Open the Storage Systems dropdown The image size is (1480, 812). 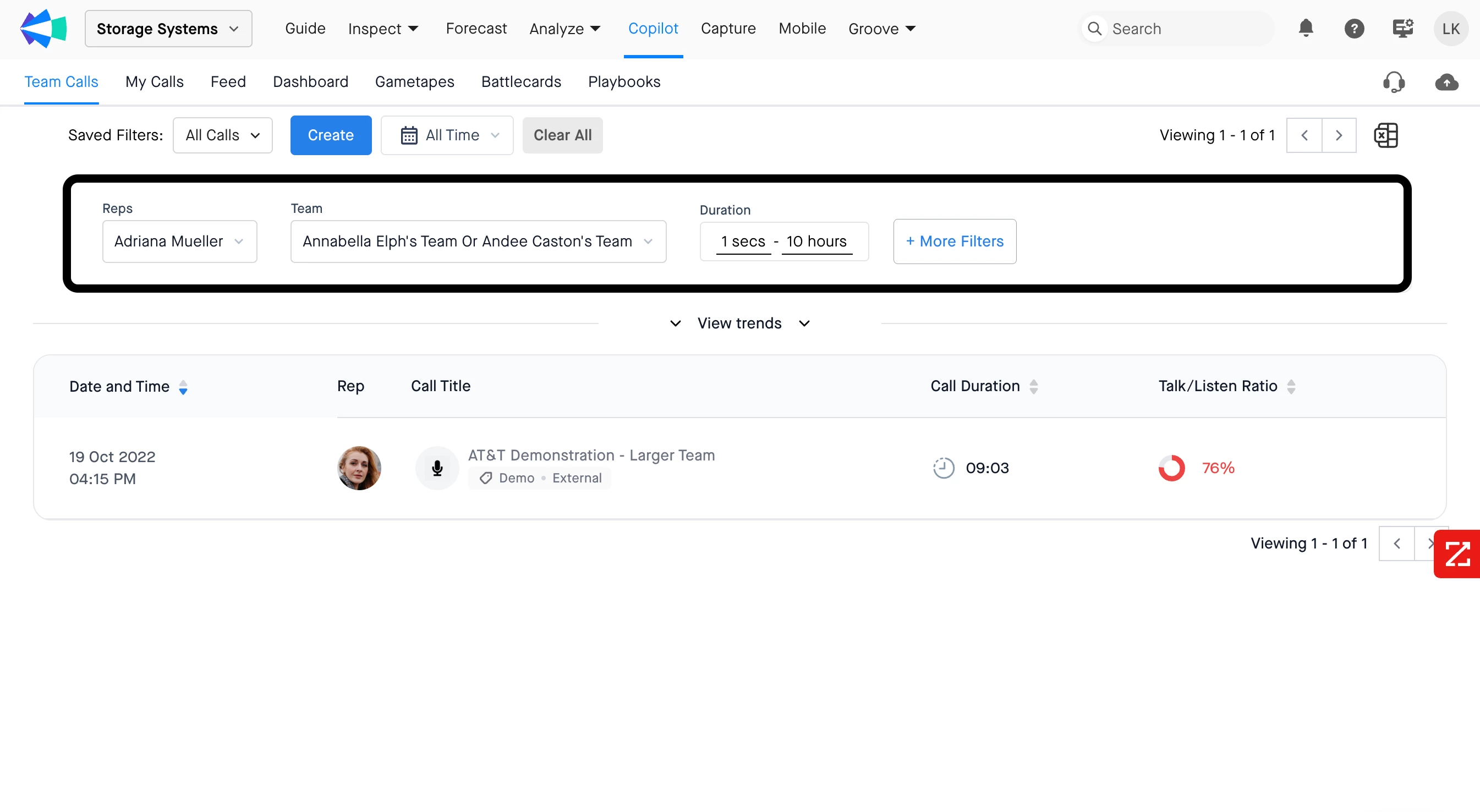coord(168,29)
